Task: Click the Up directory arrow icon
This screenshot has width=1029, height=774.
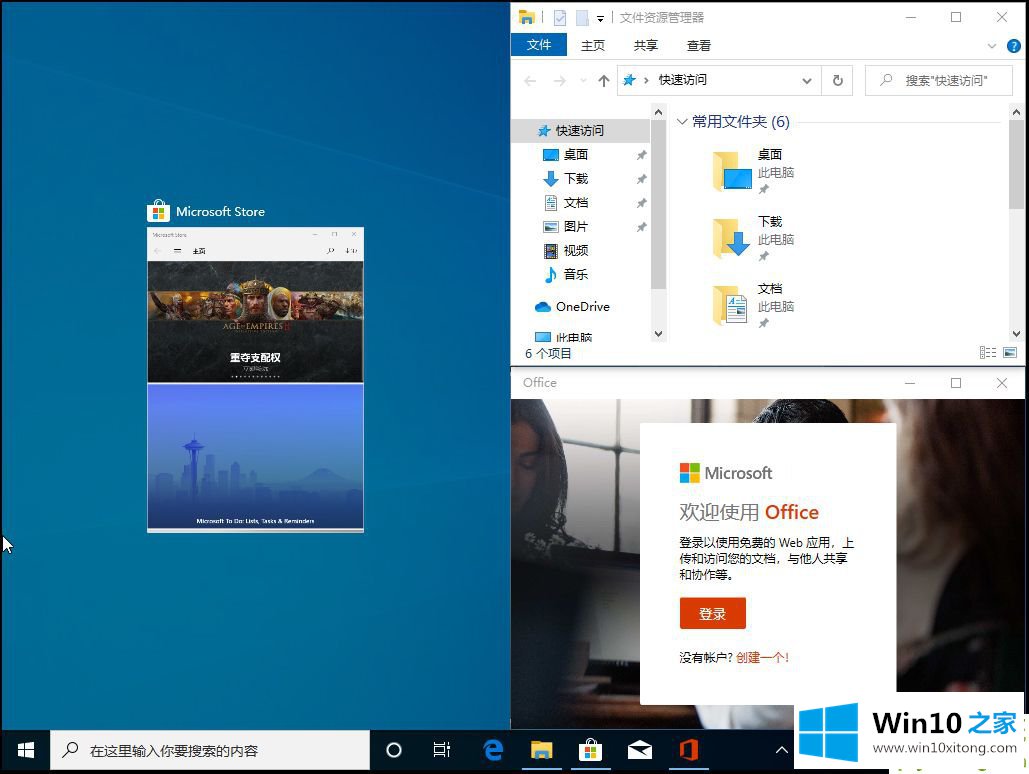Action: point(603,81)
